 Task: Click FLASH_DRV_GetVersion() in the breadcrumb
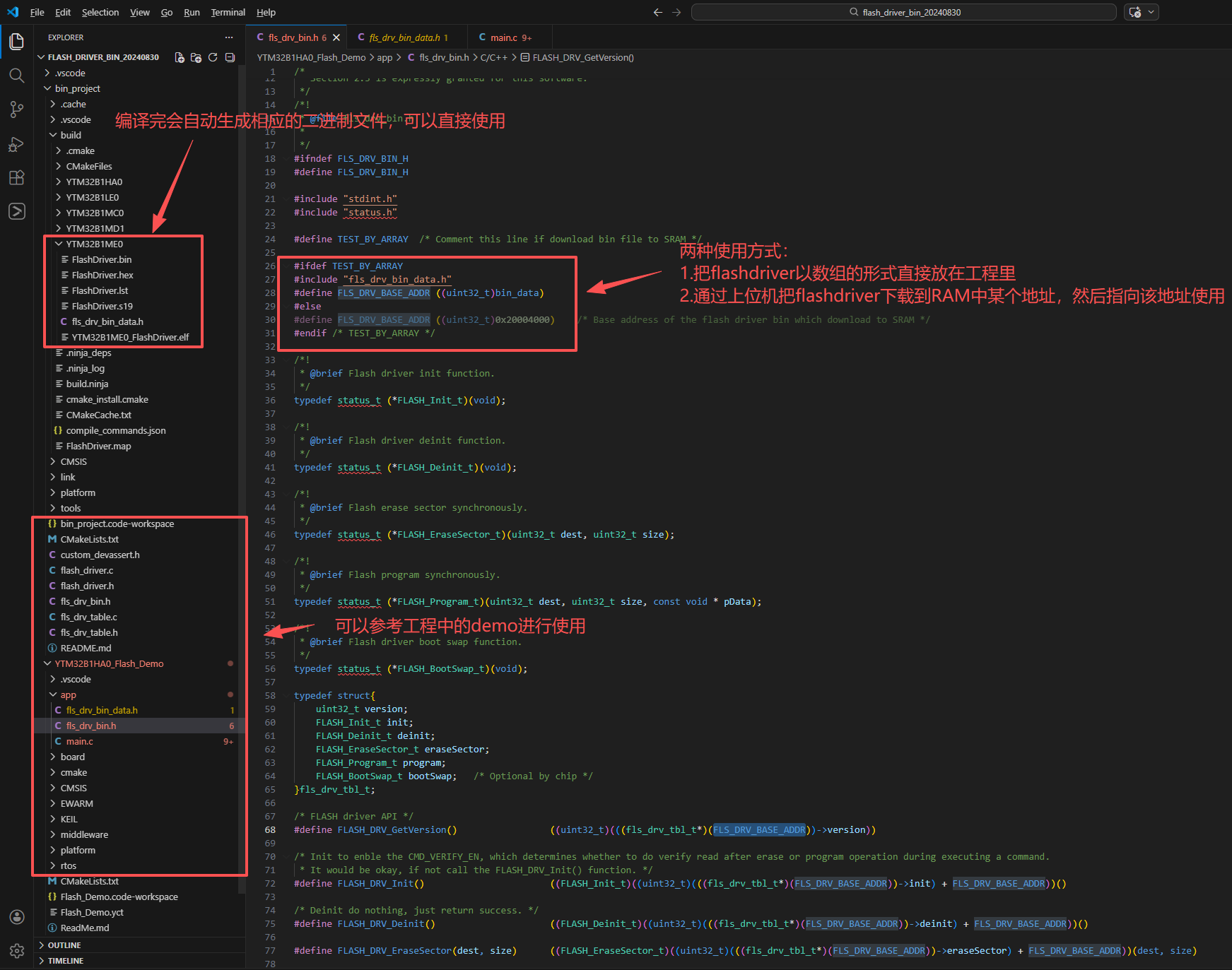[x=582, y=57]
